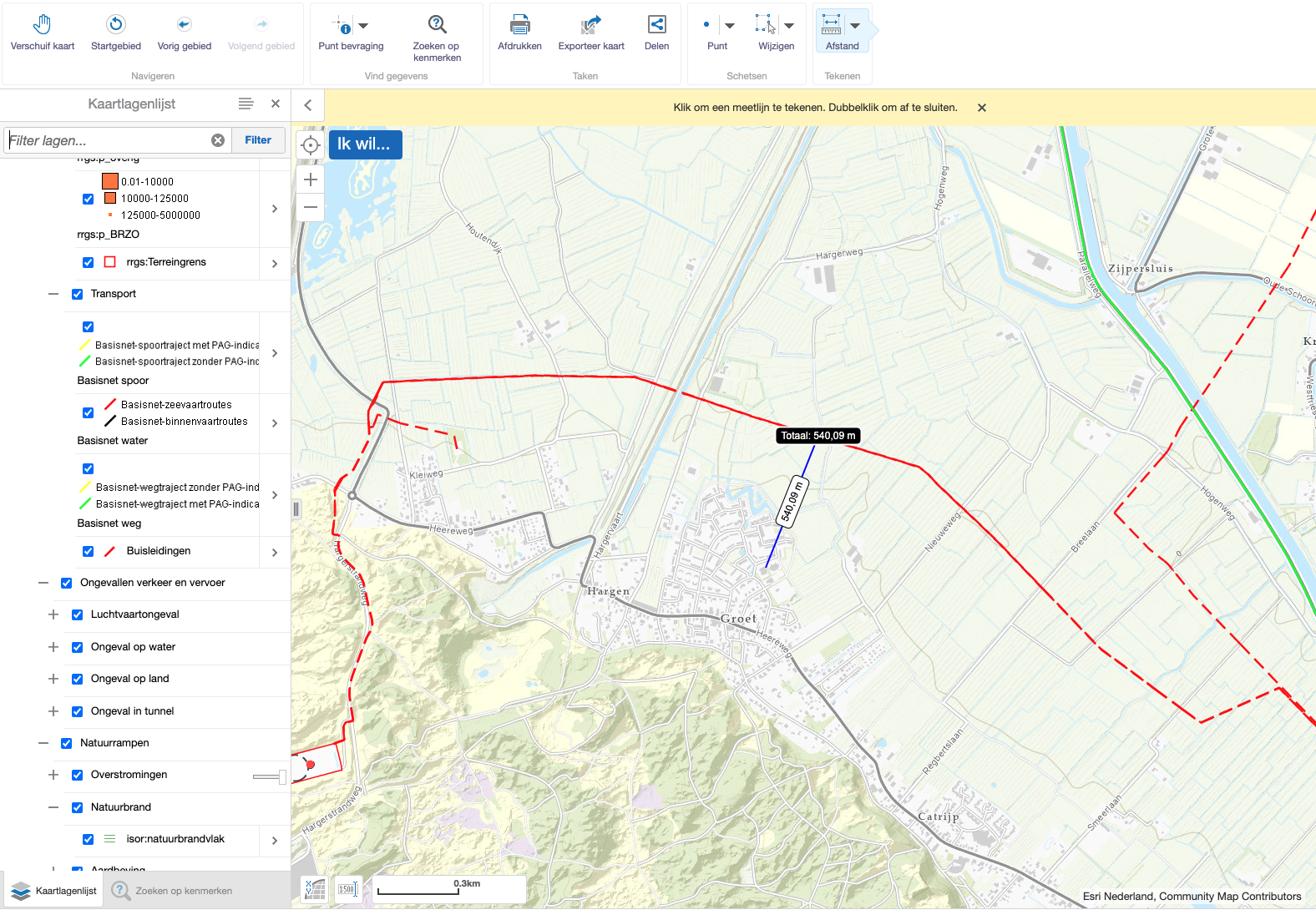1316x910 pixels.
Task: Click the Filter button
Action: point(258,140)
